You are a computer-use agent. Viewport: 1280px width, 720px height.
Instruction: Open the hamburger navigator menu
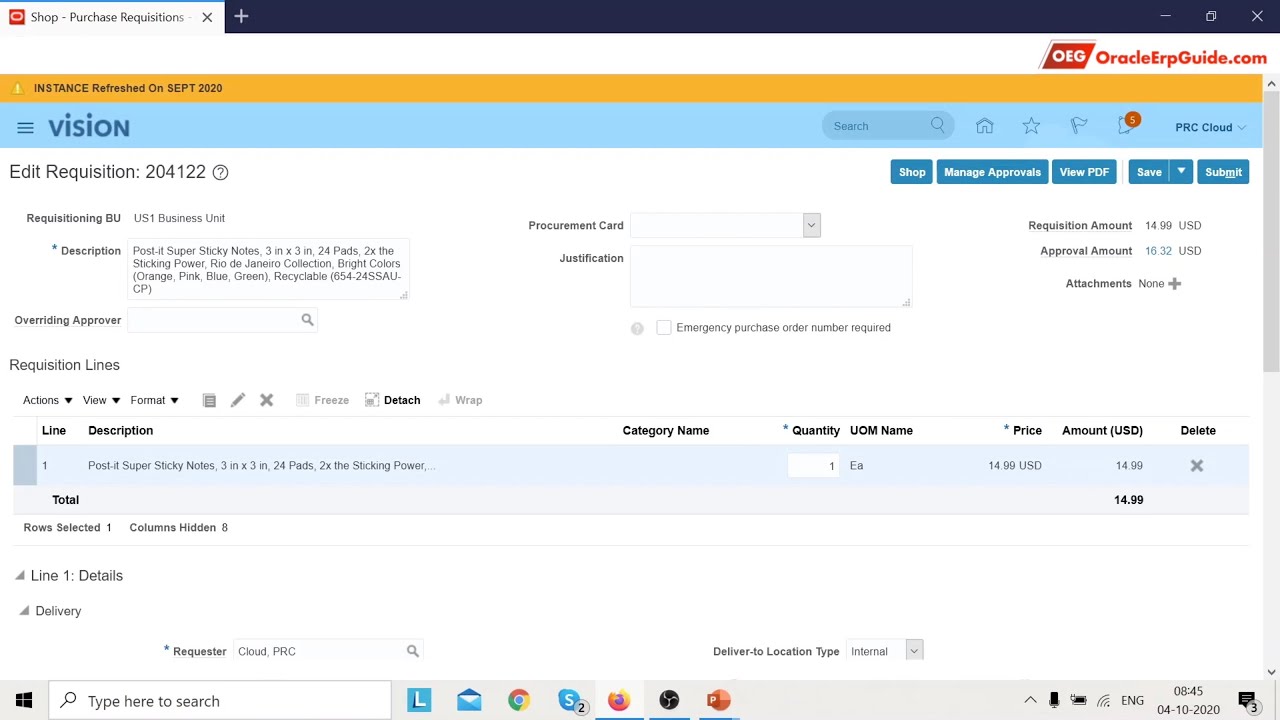(25, 127)
